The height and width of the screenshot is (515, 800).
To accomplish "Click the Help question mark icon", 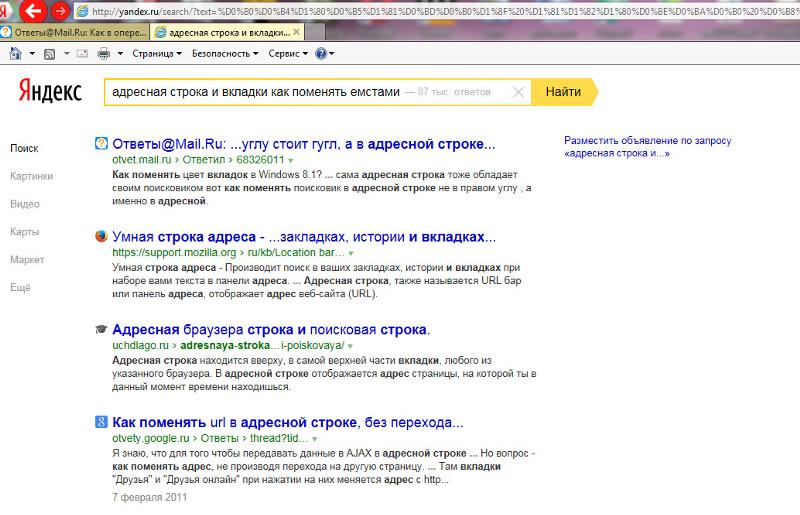I will [x=321, y=53].
